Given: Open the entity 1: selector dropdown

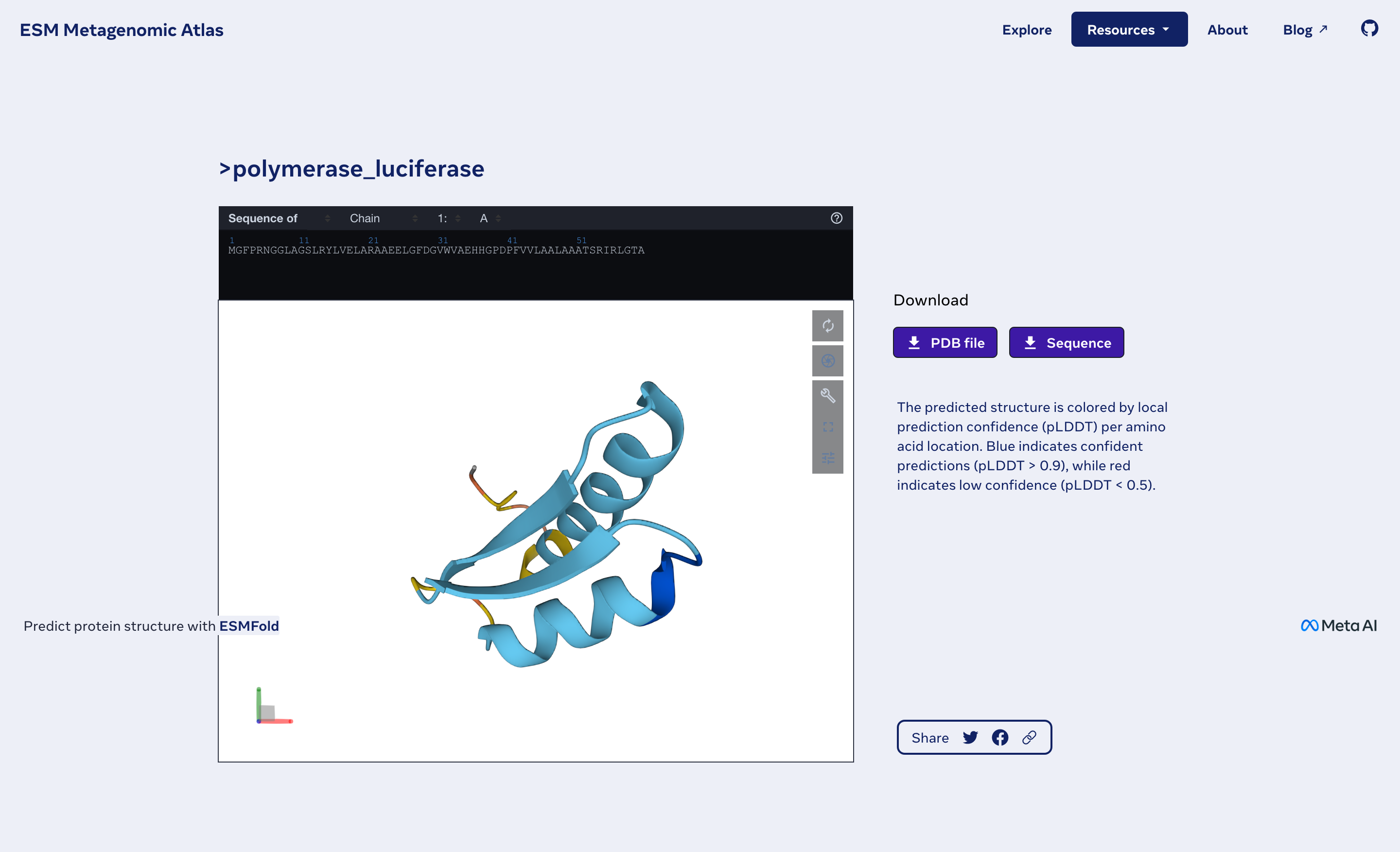Looking at the screenshot, I should point(448,218).
